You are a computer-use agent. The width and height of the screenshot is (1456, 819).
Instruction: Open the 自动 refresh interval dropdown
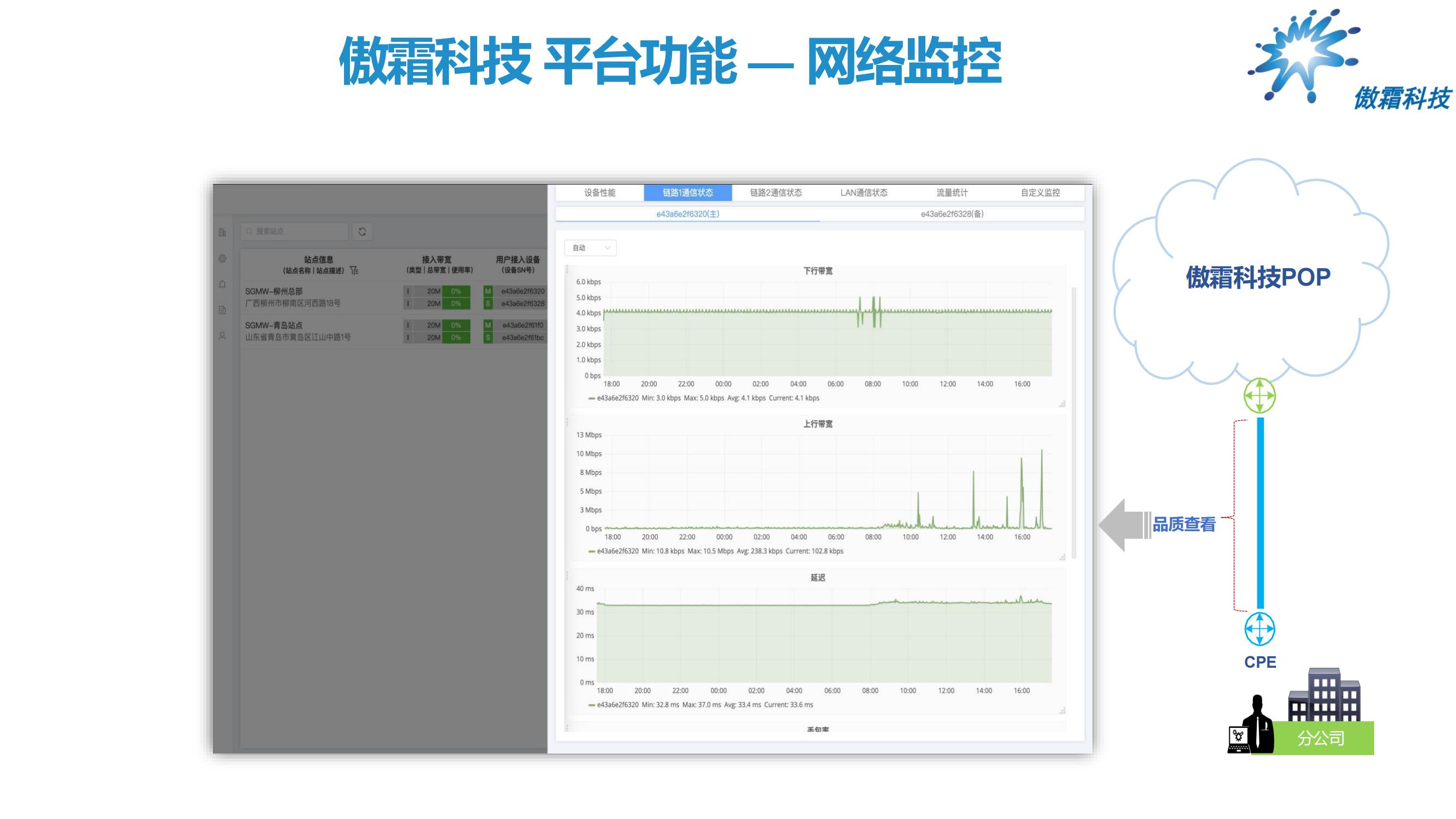[x=590, y=247]
